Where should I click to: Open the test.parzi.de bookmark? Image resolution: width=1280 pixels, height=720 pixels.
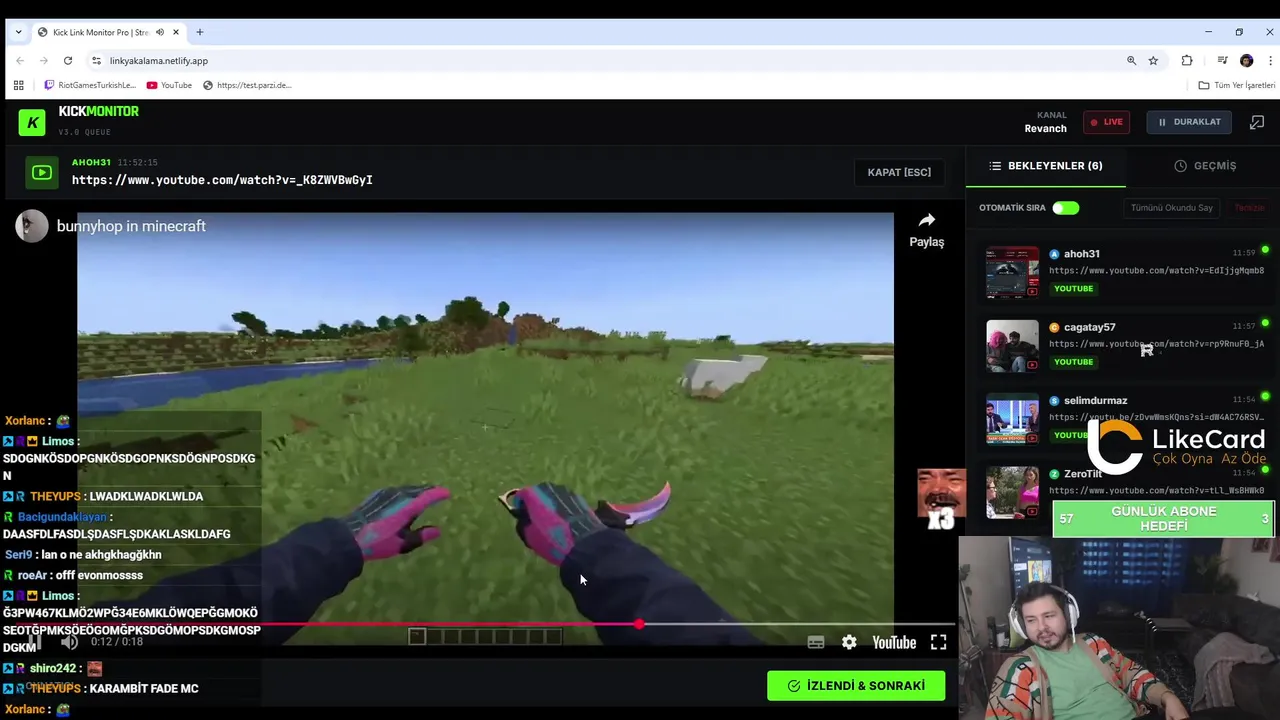247,85
